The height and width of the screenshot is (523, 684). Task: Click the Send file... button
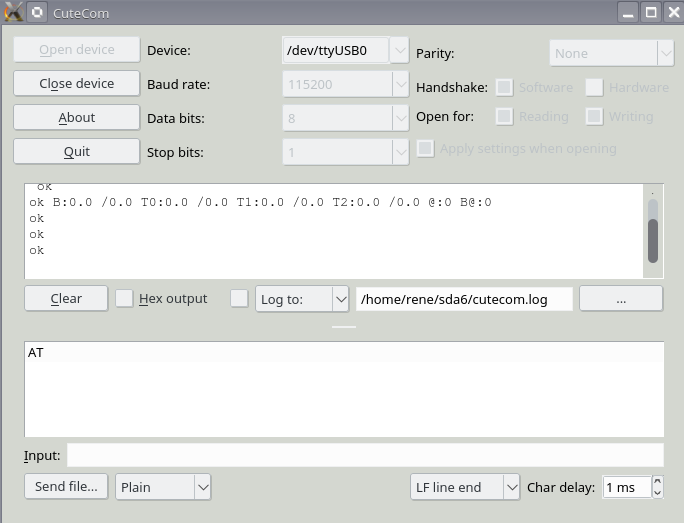tap(66, 487)
